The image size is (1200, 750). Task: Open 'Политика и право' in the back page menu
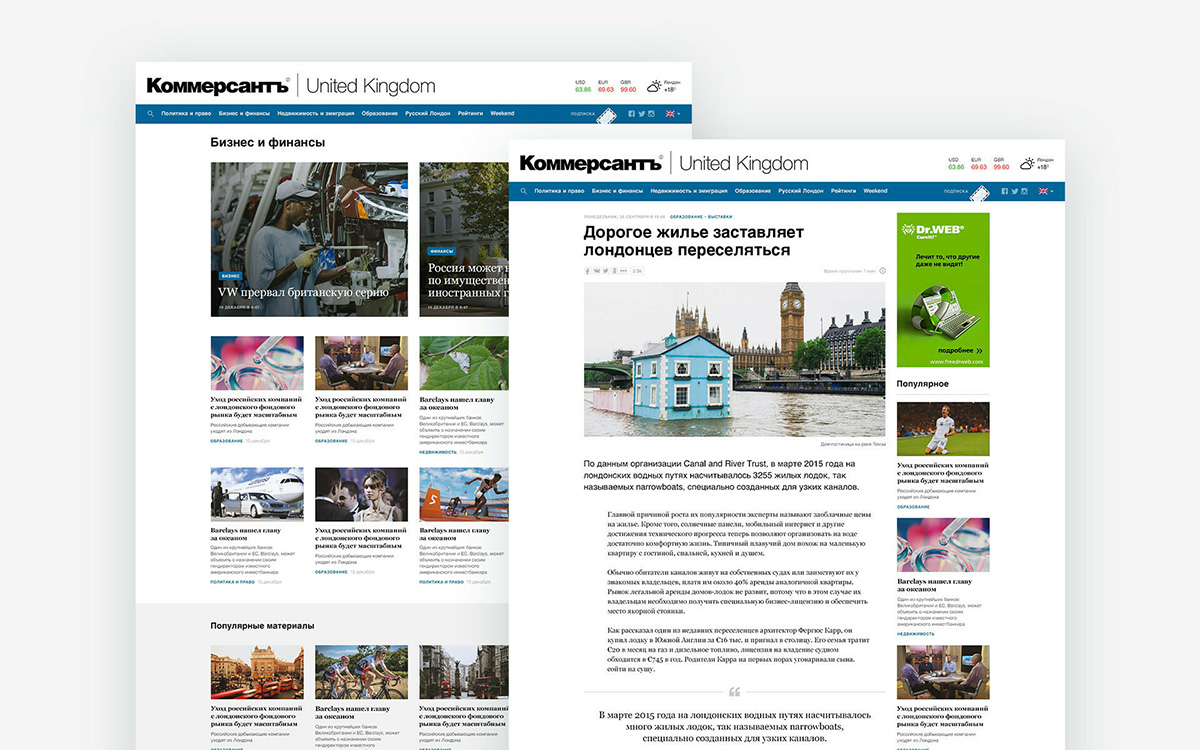[x=187, y=114]
